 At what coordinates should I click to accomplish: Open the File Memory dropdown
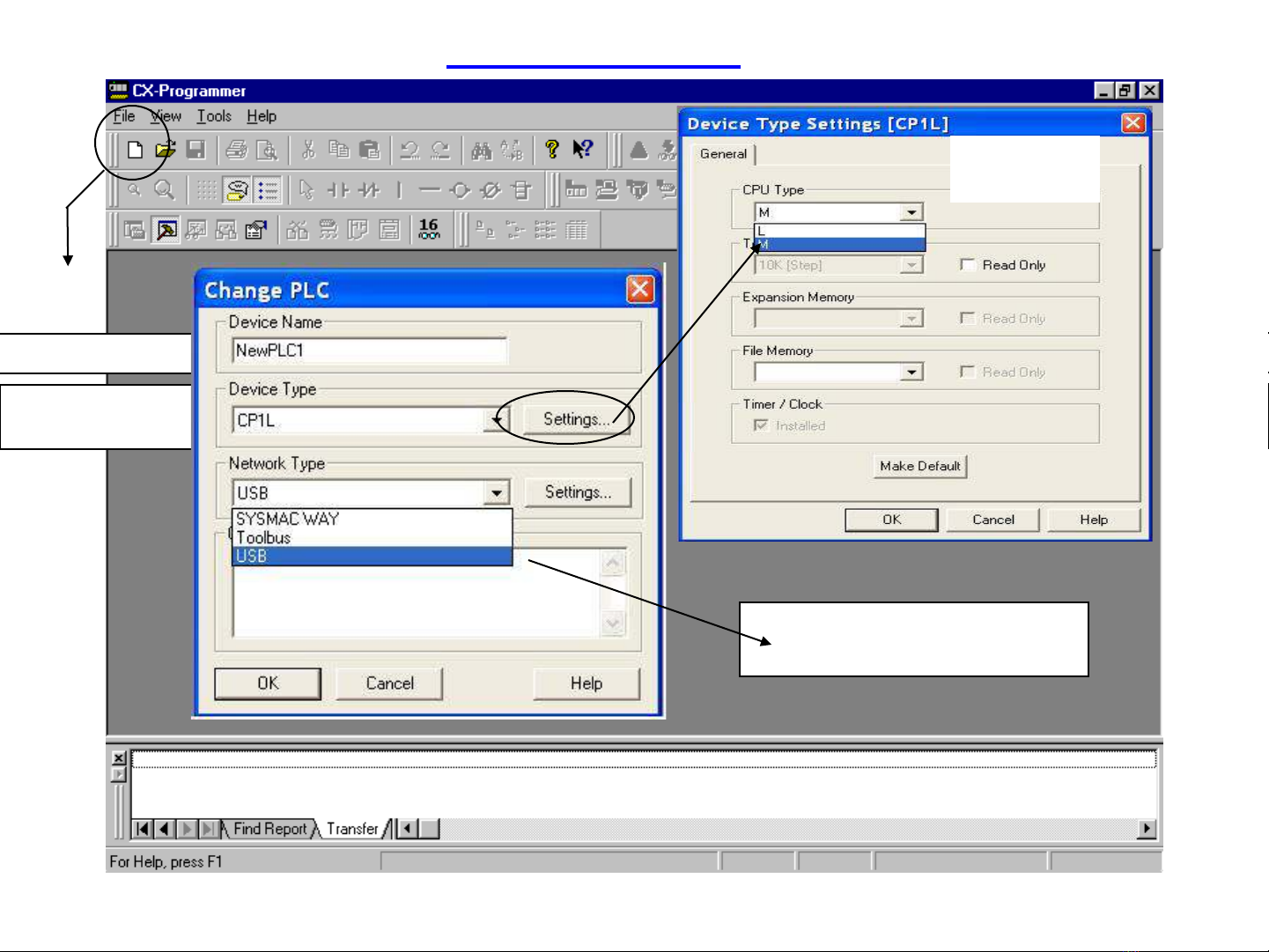(911, 372)
